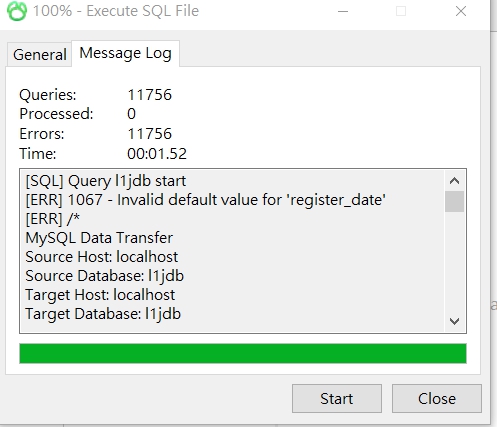Image resolution: width=497 pixels, height=427 pixels.
Task: Click the Processed value 0
Action: (131, 114)
